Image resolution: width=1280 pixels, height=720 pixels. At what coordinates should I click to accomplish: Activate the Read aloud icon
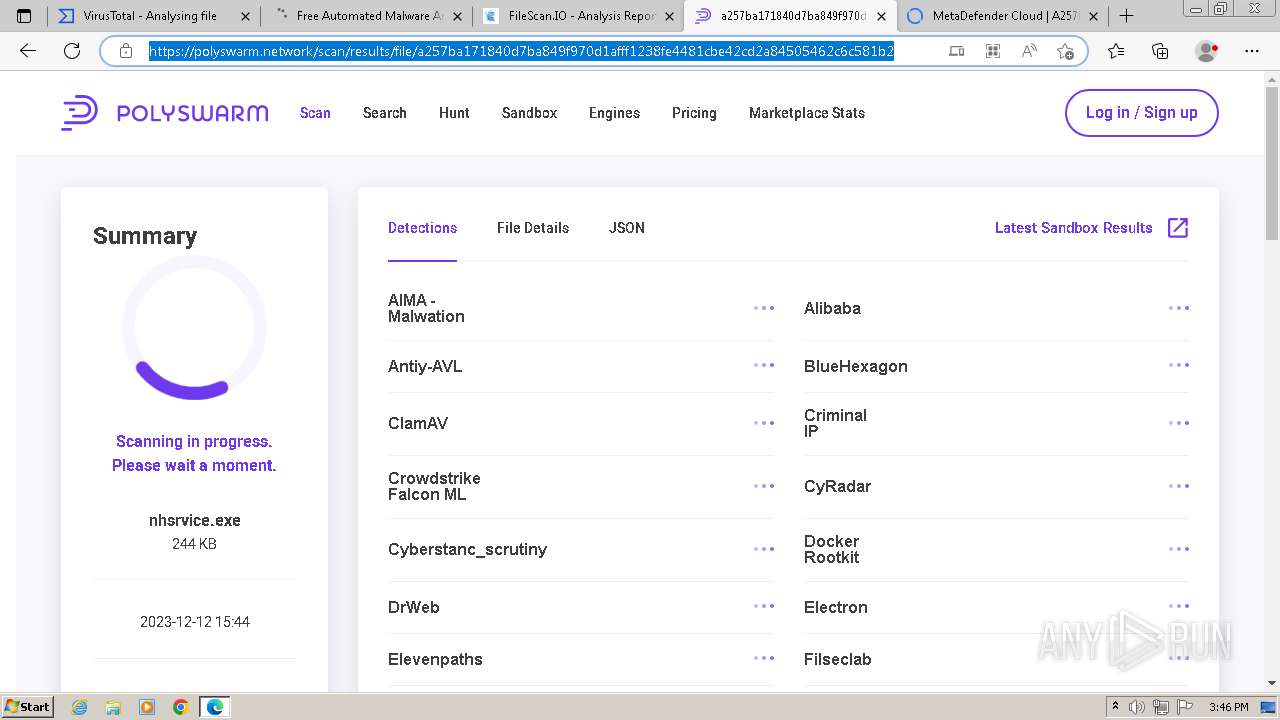click(x=1028, y=51)
